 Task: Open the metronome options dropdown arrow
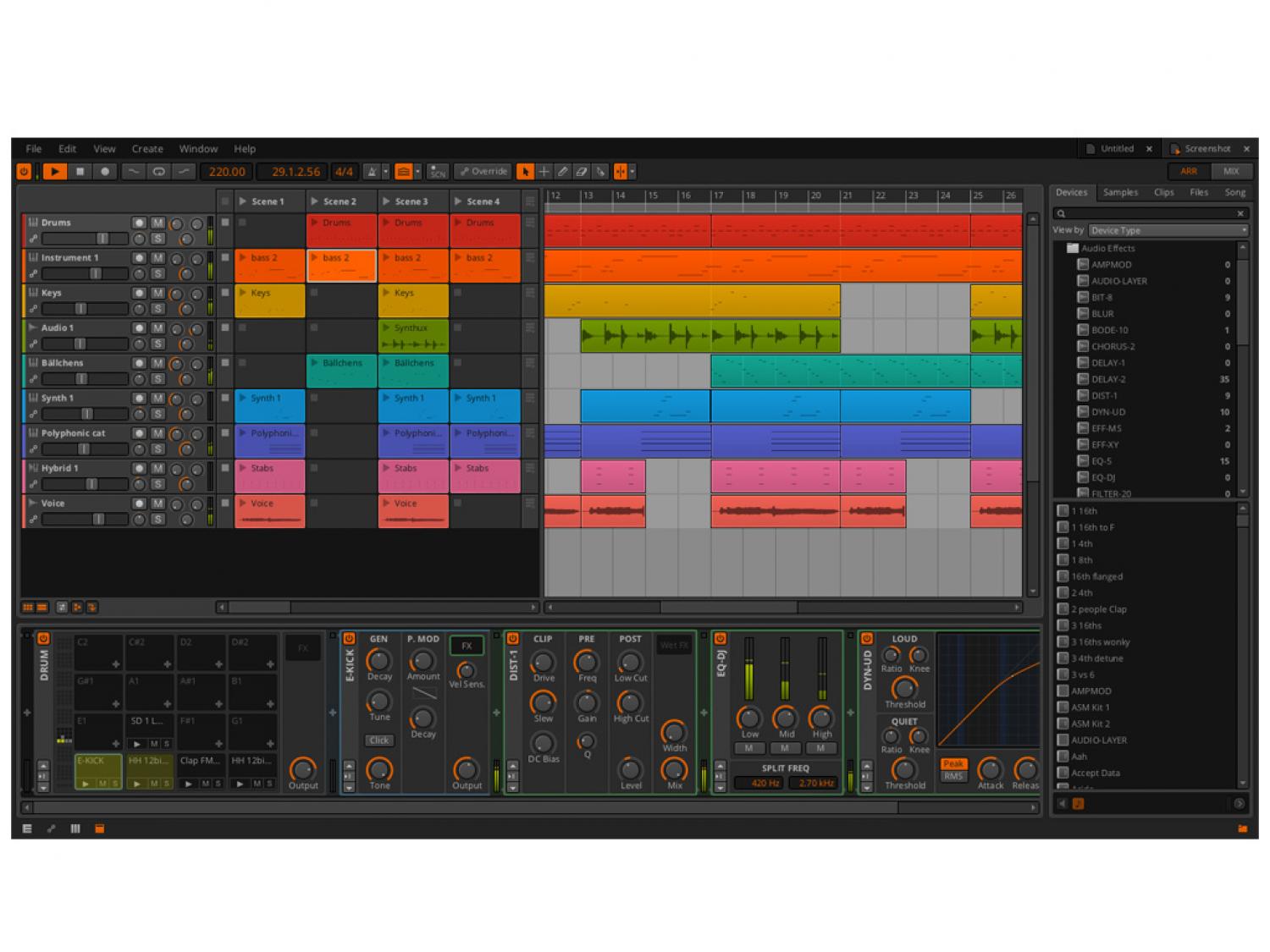click(385, 172)
